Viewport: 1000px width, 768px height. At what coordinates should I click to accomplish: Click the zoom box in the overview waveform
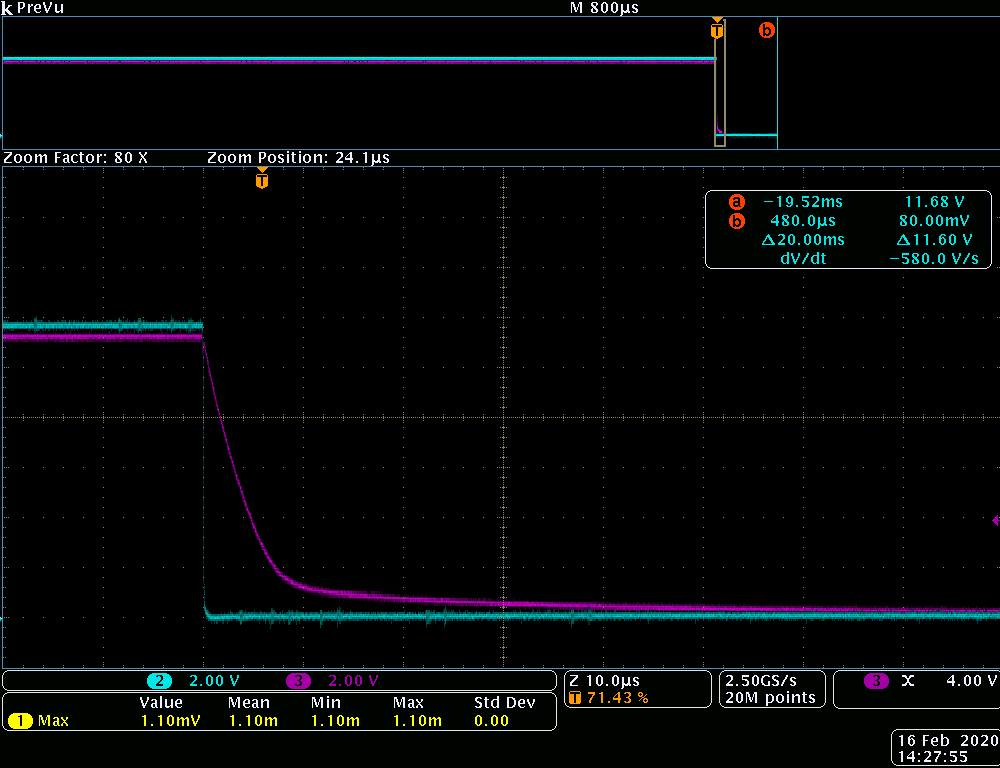point(720,92)
